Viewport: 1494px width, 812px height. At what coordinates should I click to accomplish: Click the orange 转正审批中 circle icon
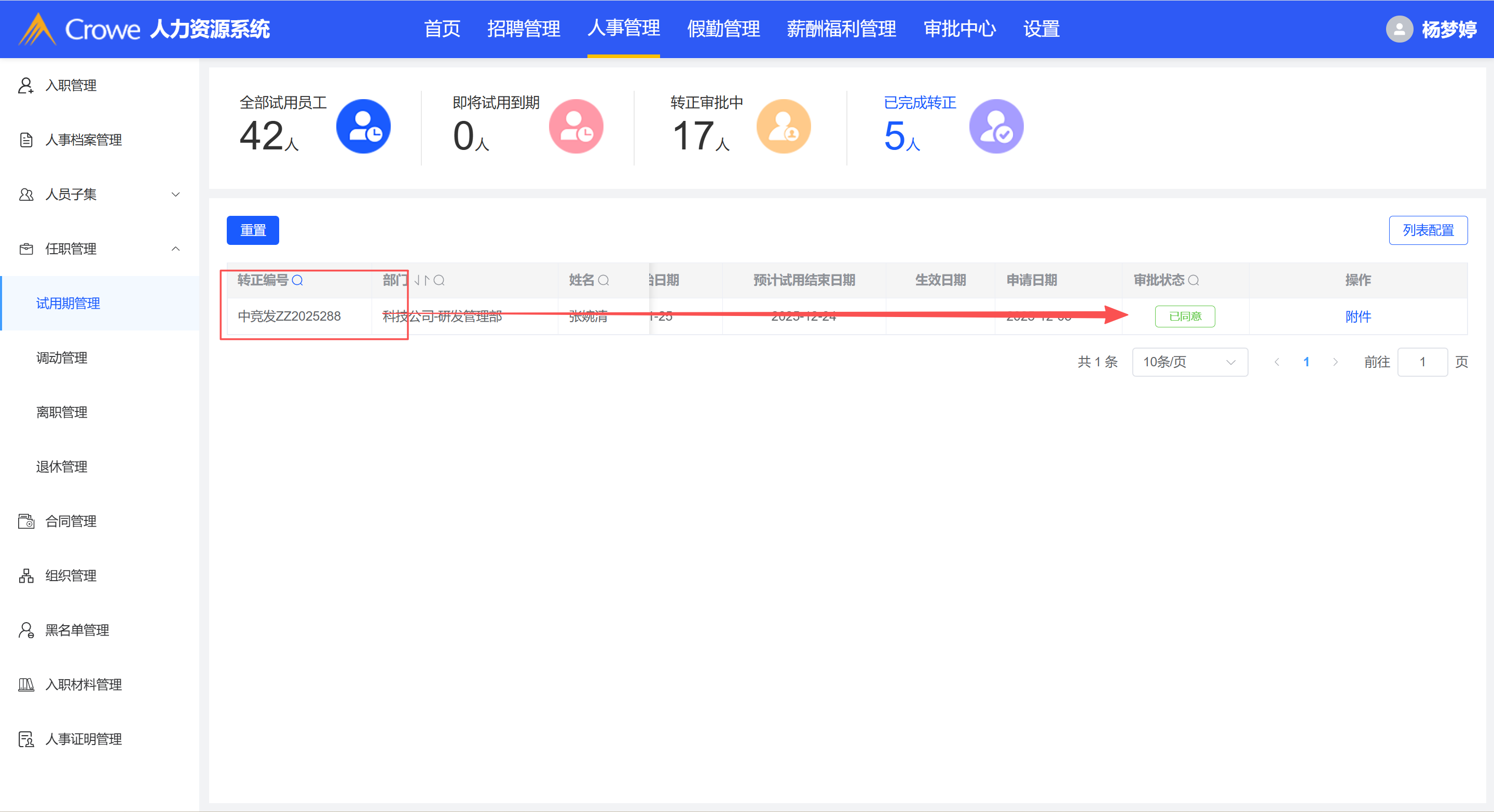click(x=783, y=127)
